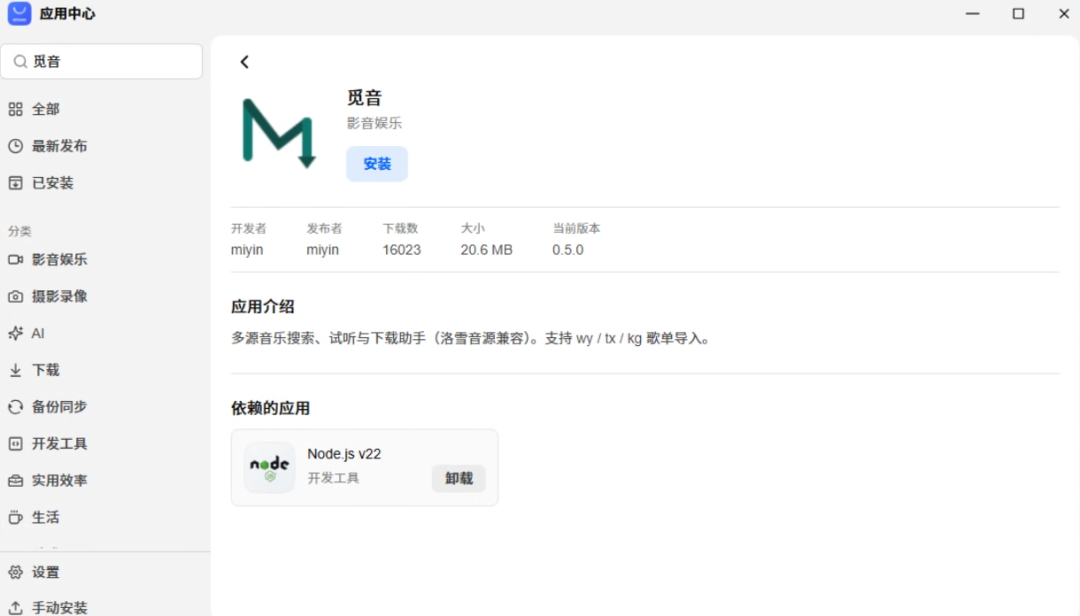Image resolution: width=1080 pixels, height=616 pixels.
Task: Click the code icon beside 开发工具
Action: point(15,444)
